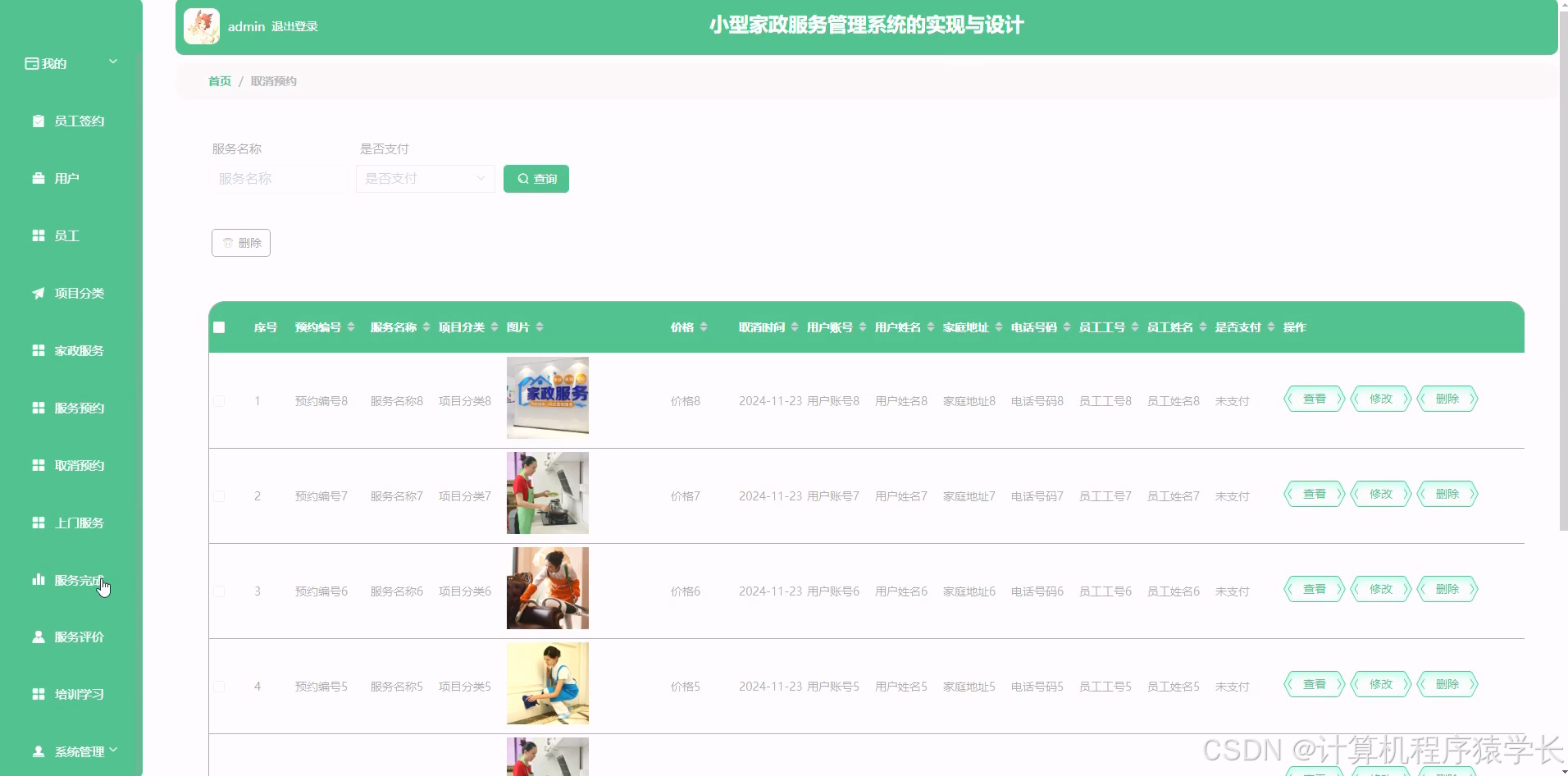Click 修改 for 预约编号7
Viewport: 1568px width, 776px height.
1381,494
